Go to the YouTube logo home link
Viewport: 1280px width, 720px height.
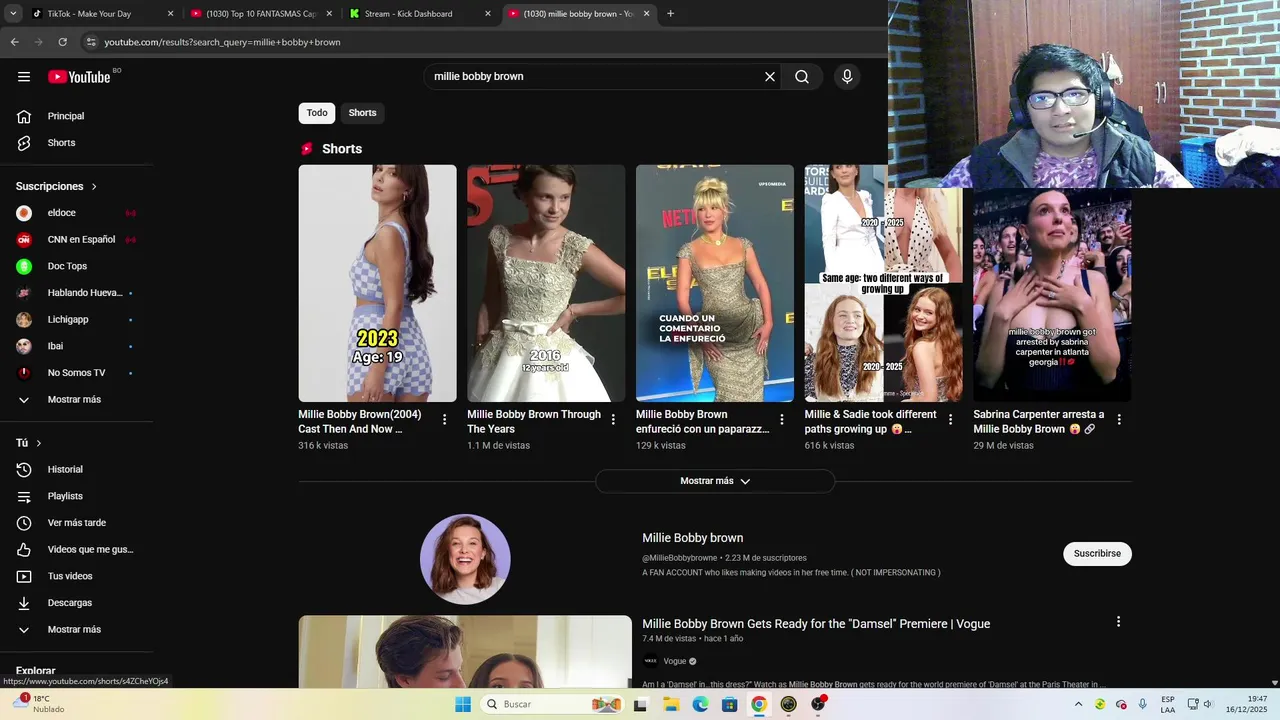79,77
